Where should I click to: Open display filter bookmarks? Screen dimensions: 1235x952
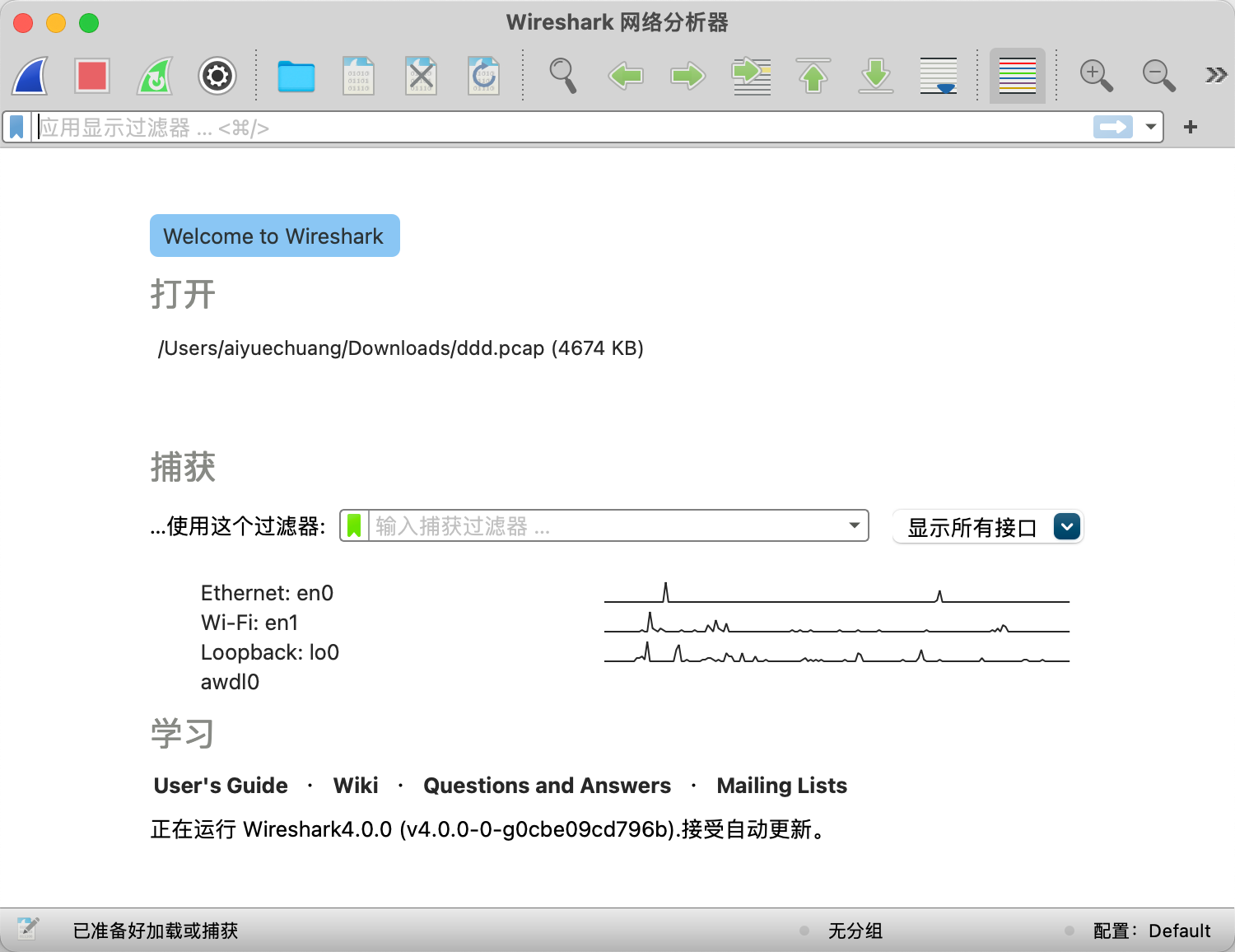[x=16, y=128]
